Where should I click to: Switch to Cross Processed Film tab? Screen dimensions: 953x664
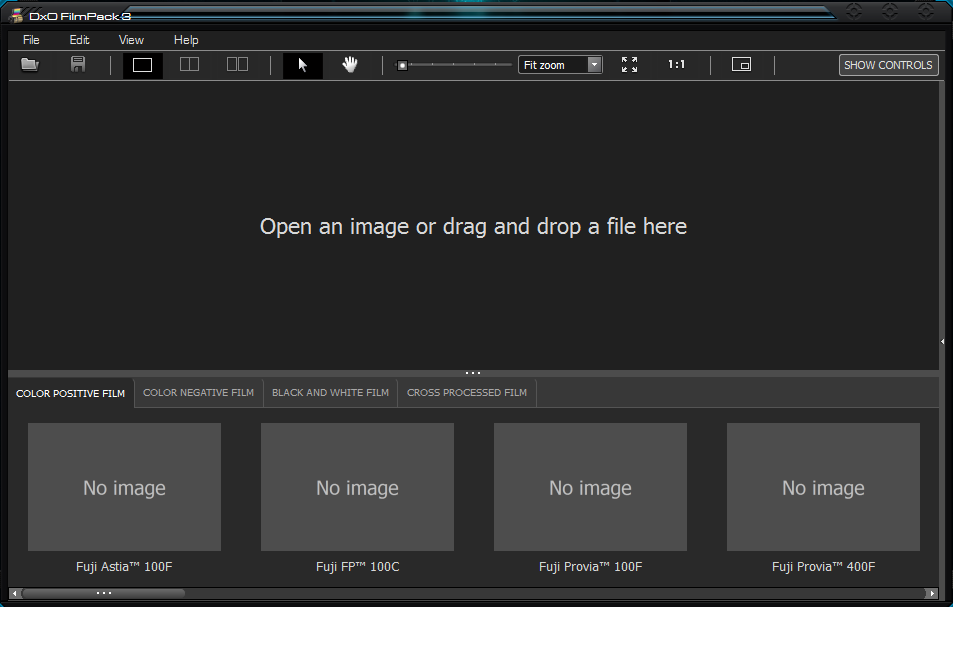pyautogui.click(x=467, y=393)
